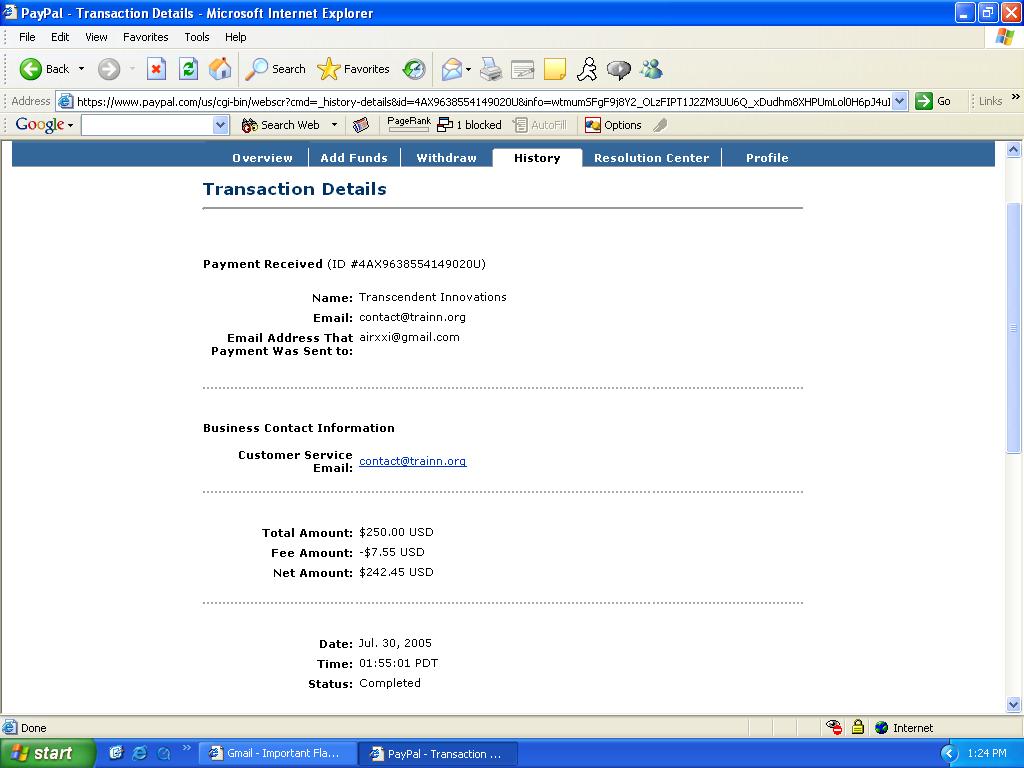Click the page scroll up arrow

click(x=1014, y=150)
